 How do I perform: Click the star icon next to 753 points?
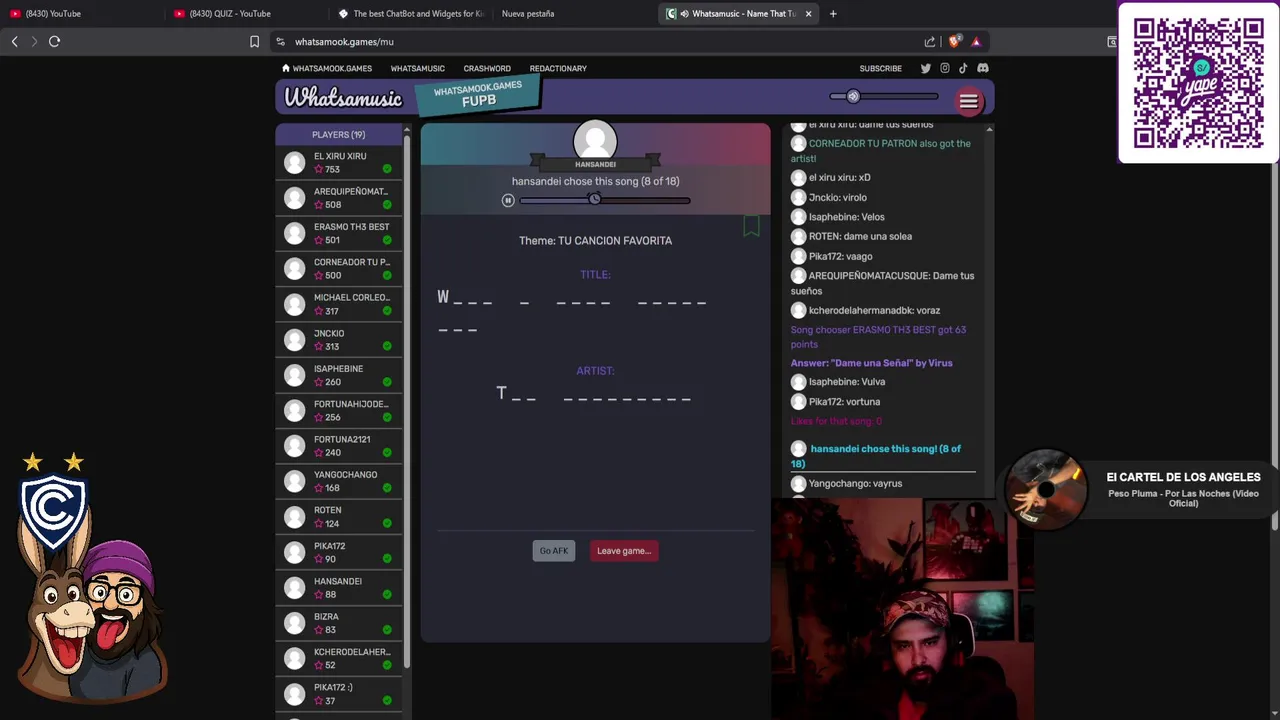point(319,170)
